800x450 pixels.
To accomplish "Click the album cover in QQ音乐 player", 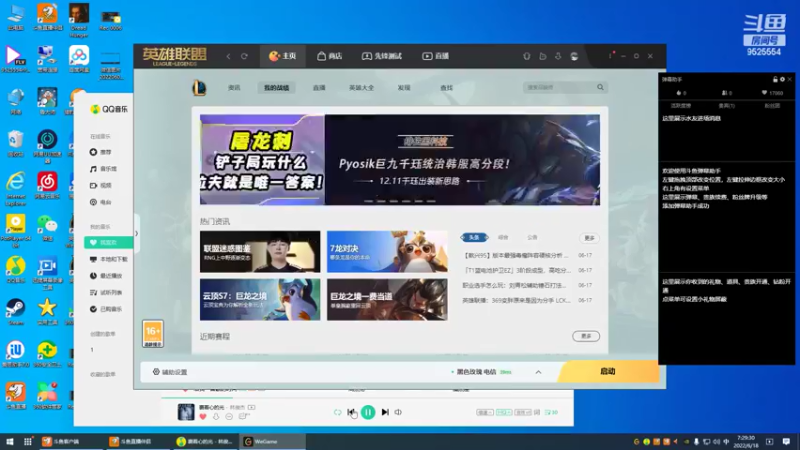I will point(186,412).
